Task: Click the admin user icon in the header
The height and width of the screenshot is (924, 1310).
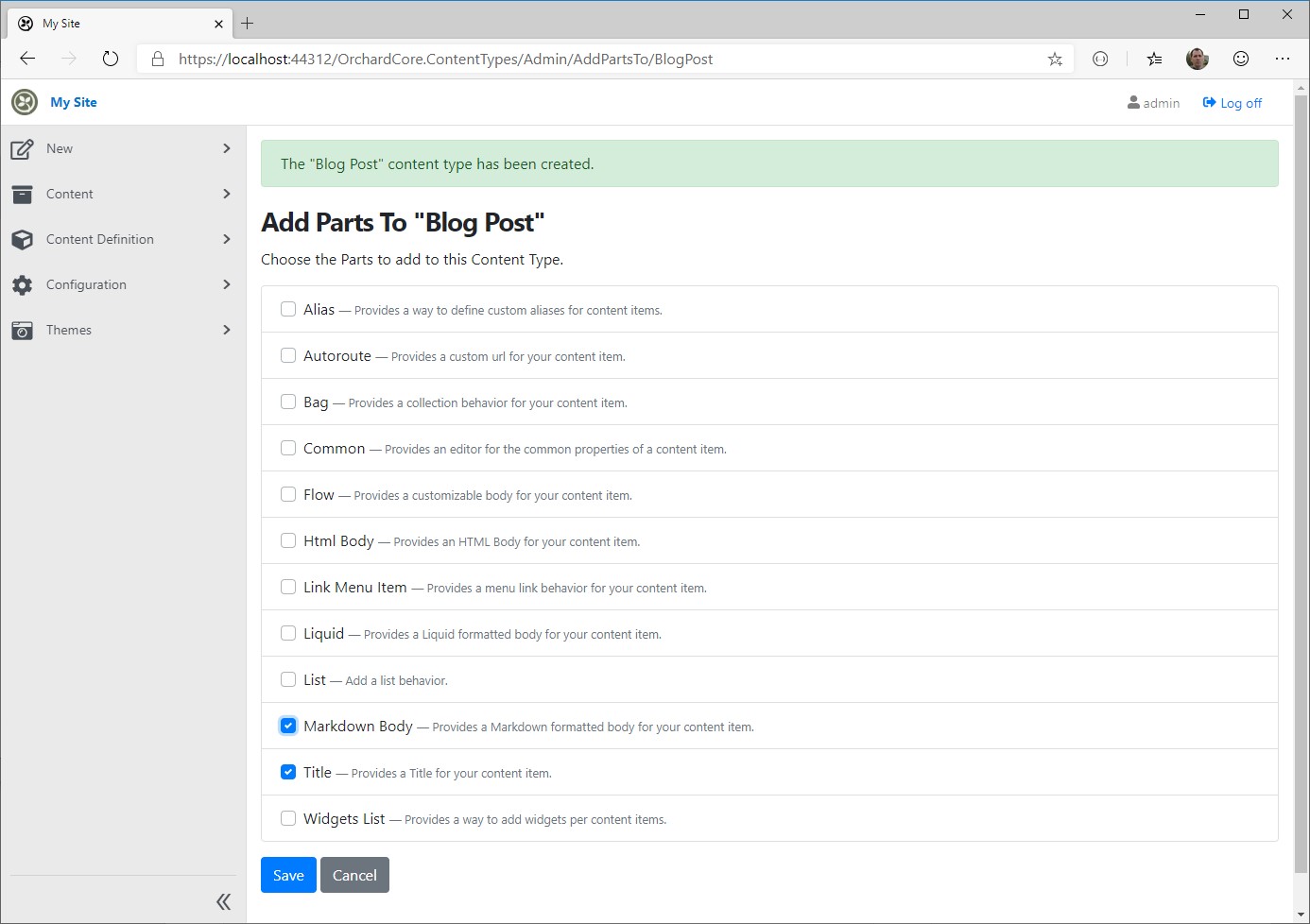Action: tap(1131, 102)
